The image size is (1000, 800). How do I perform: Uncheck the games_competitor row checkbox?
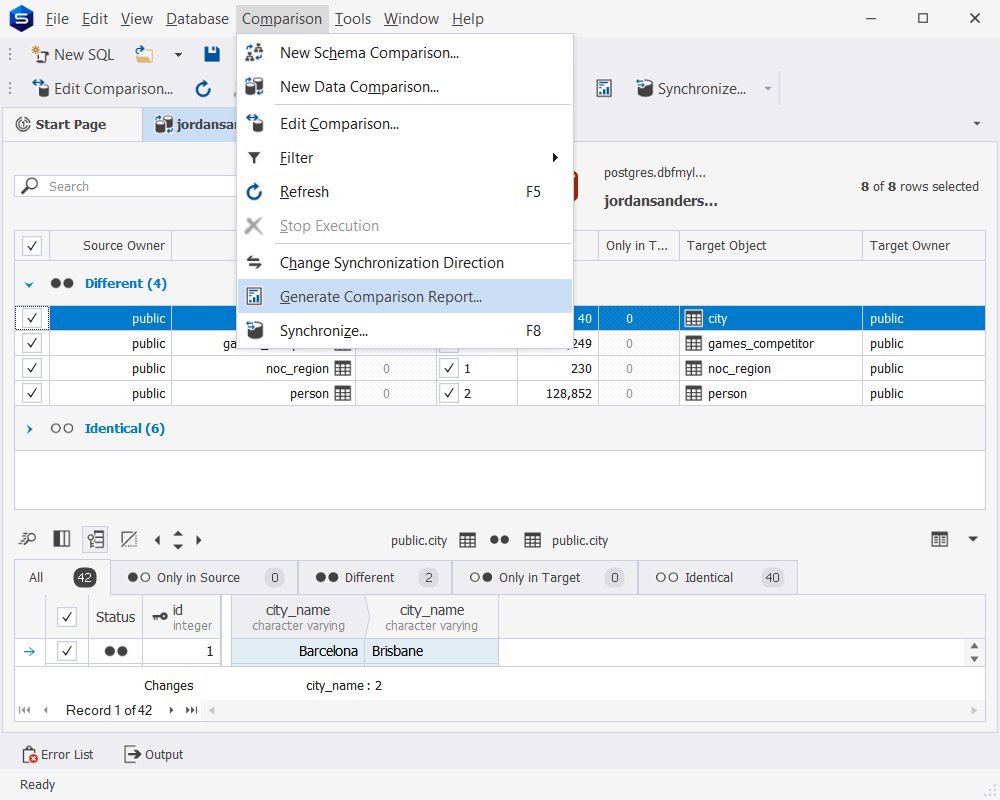(32, 343)
